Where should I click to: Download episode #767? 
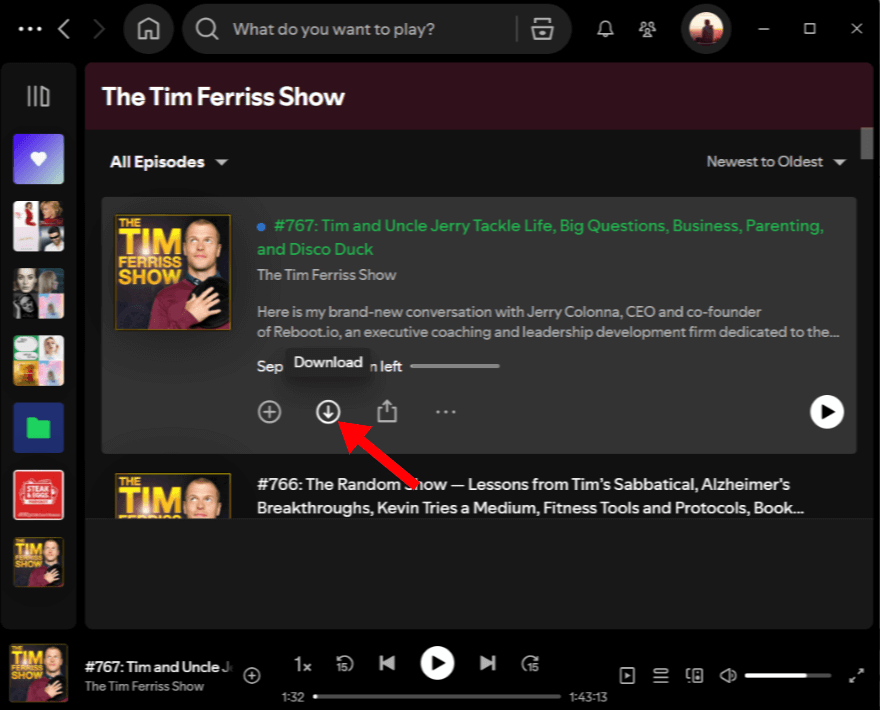(x=328, y=411)
